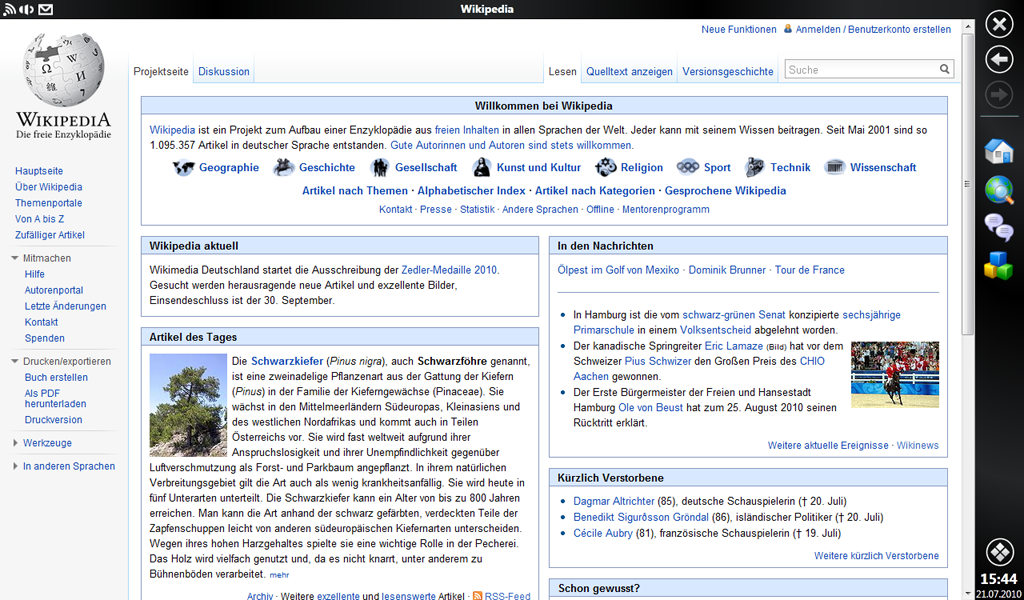
Task: Click the Zufälliger Artikel sidebar link
Action: 50,235
